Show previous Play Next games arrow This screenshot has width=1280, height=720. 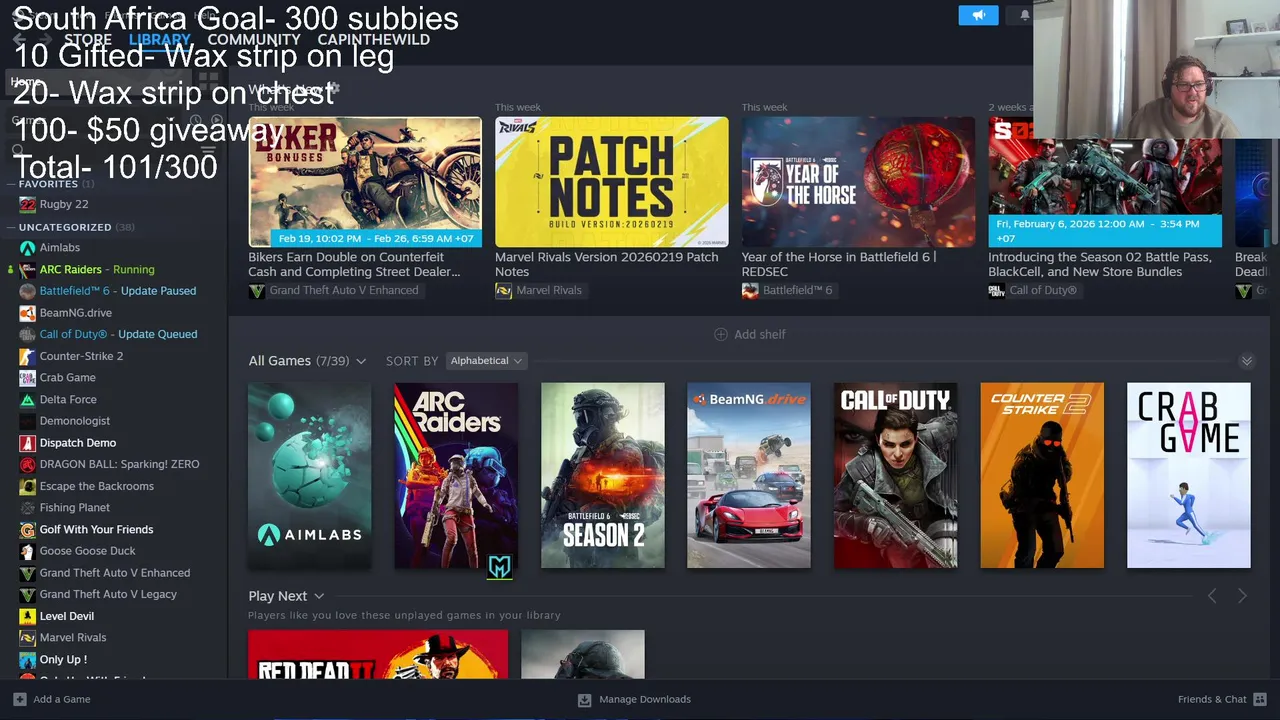pyautogui.click(x=1212, y=596)
